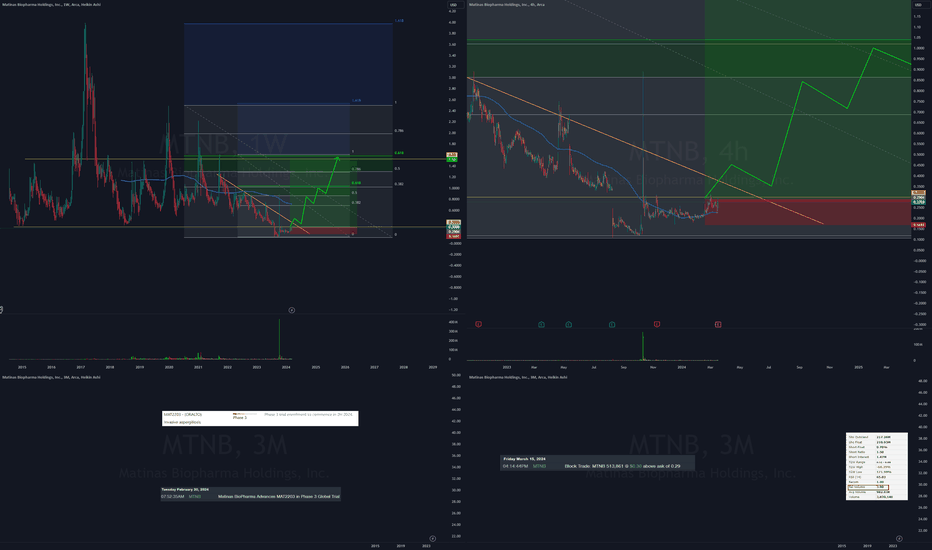Click the Nov 2023 label on the 4h chart time axis
Image resolution: width=932 pixels, height=550 pixels.
(x=653, y=367)
